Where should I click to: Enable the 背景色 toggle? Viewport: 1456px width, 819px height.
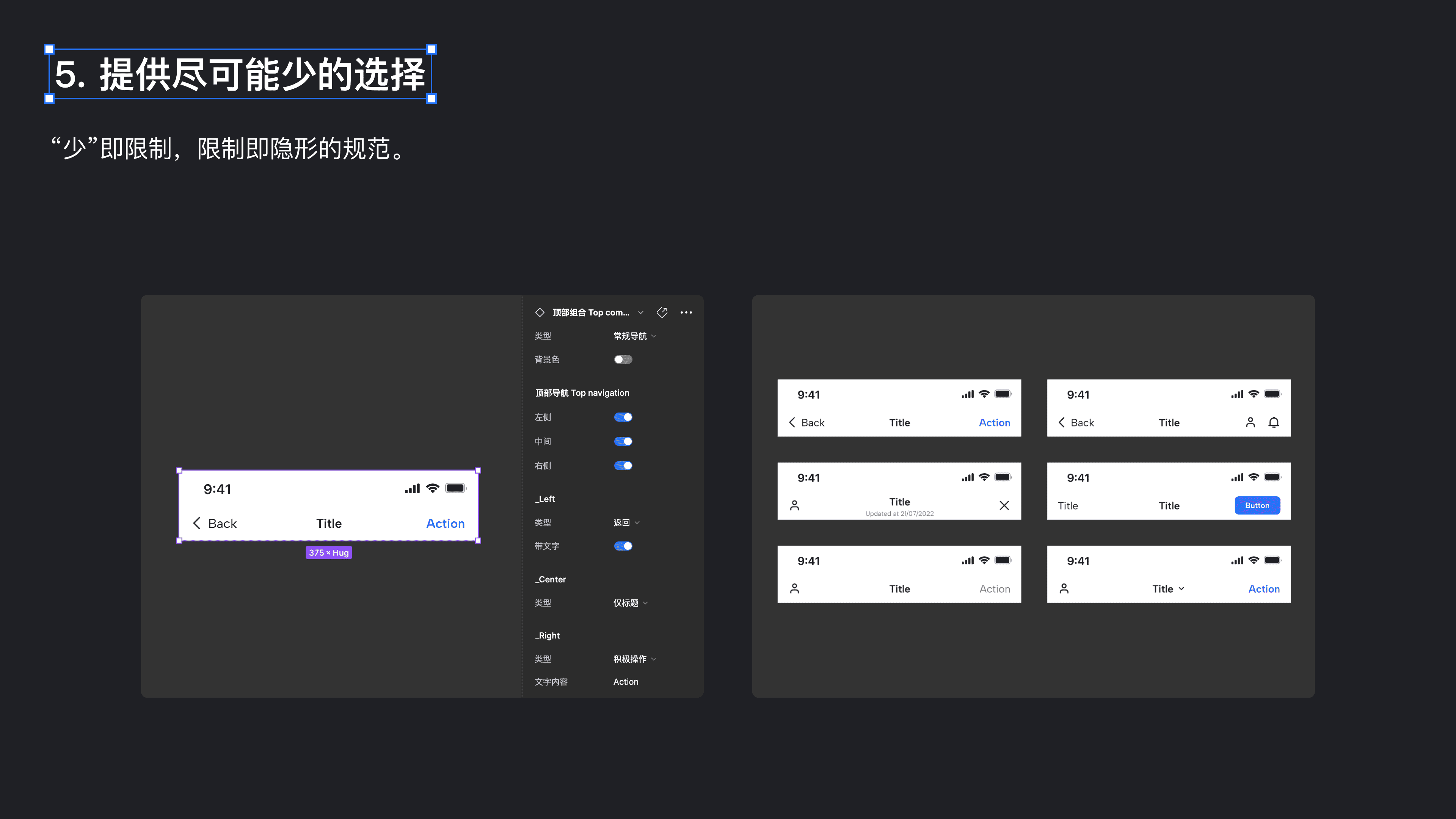tap(623, 359)
